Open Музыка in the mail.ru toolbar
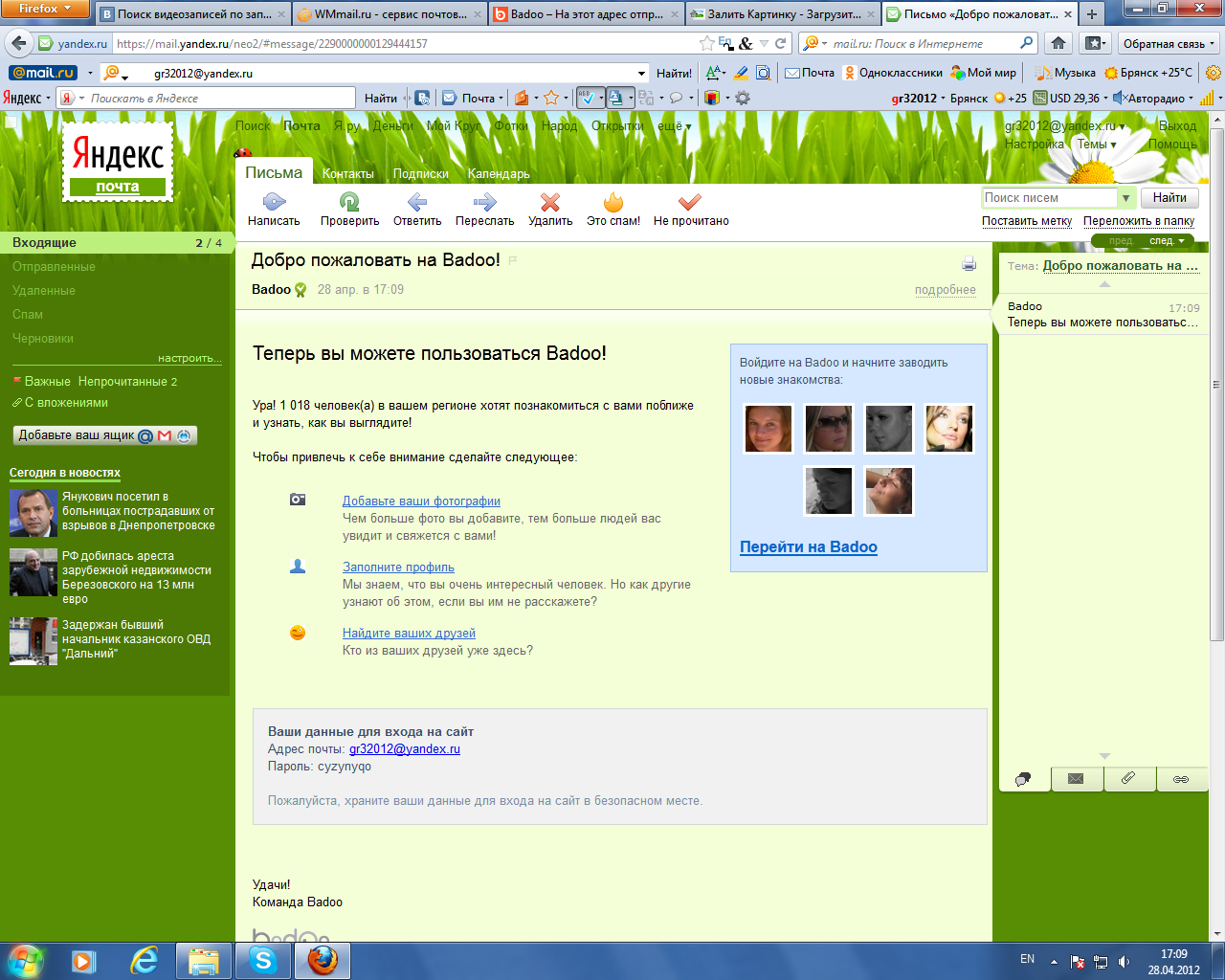 1066,73
